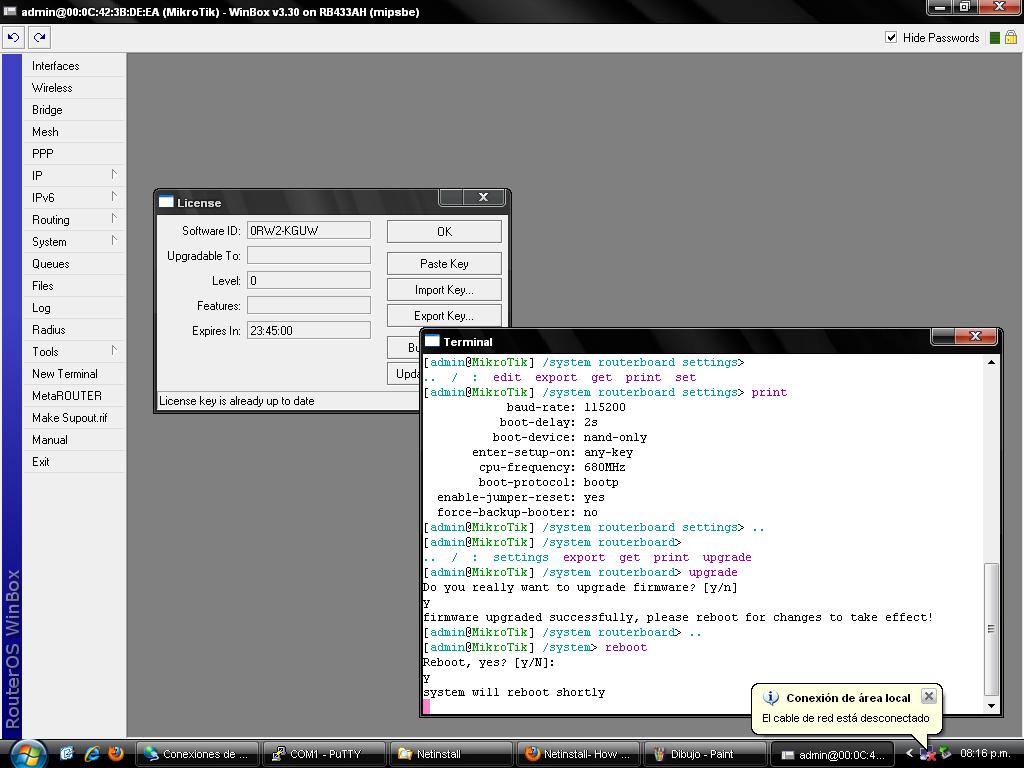Click the Undo arrow icon in WinBox toolbar
This screenshot has width=1024, height=768.
pos(13,37)
